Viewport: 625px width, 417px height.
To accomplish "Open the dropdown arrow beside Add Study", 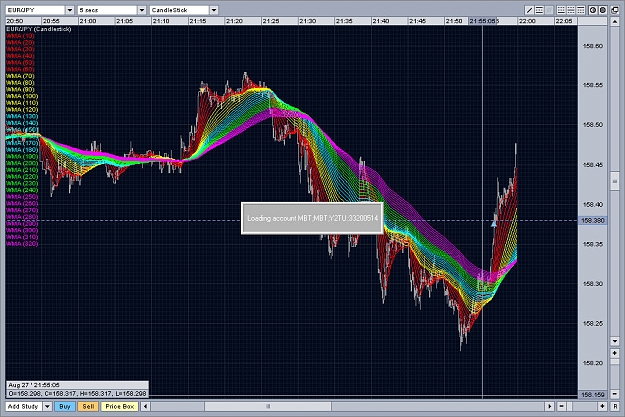I will 47,406.
